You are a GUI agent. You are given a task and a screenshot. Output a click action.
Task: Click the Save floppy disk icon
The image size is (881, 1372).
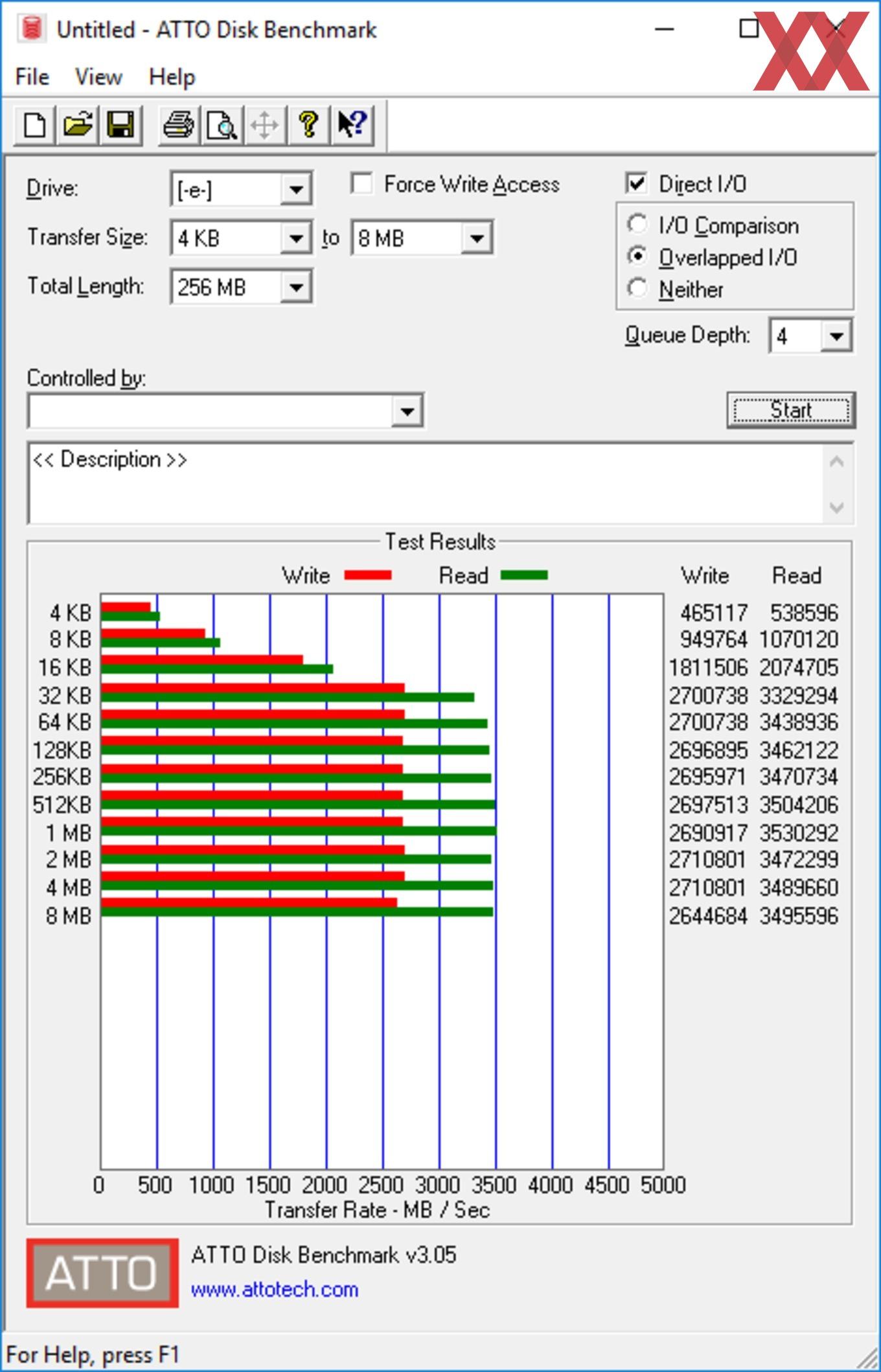pos(120,124)
